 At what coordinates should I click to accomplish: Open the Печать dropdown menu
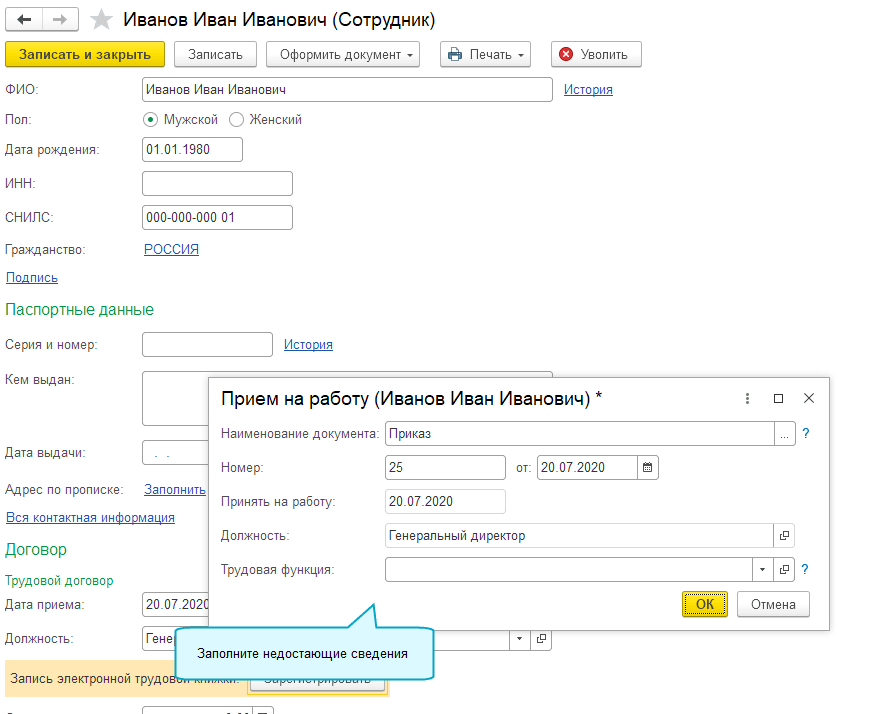485,54
